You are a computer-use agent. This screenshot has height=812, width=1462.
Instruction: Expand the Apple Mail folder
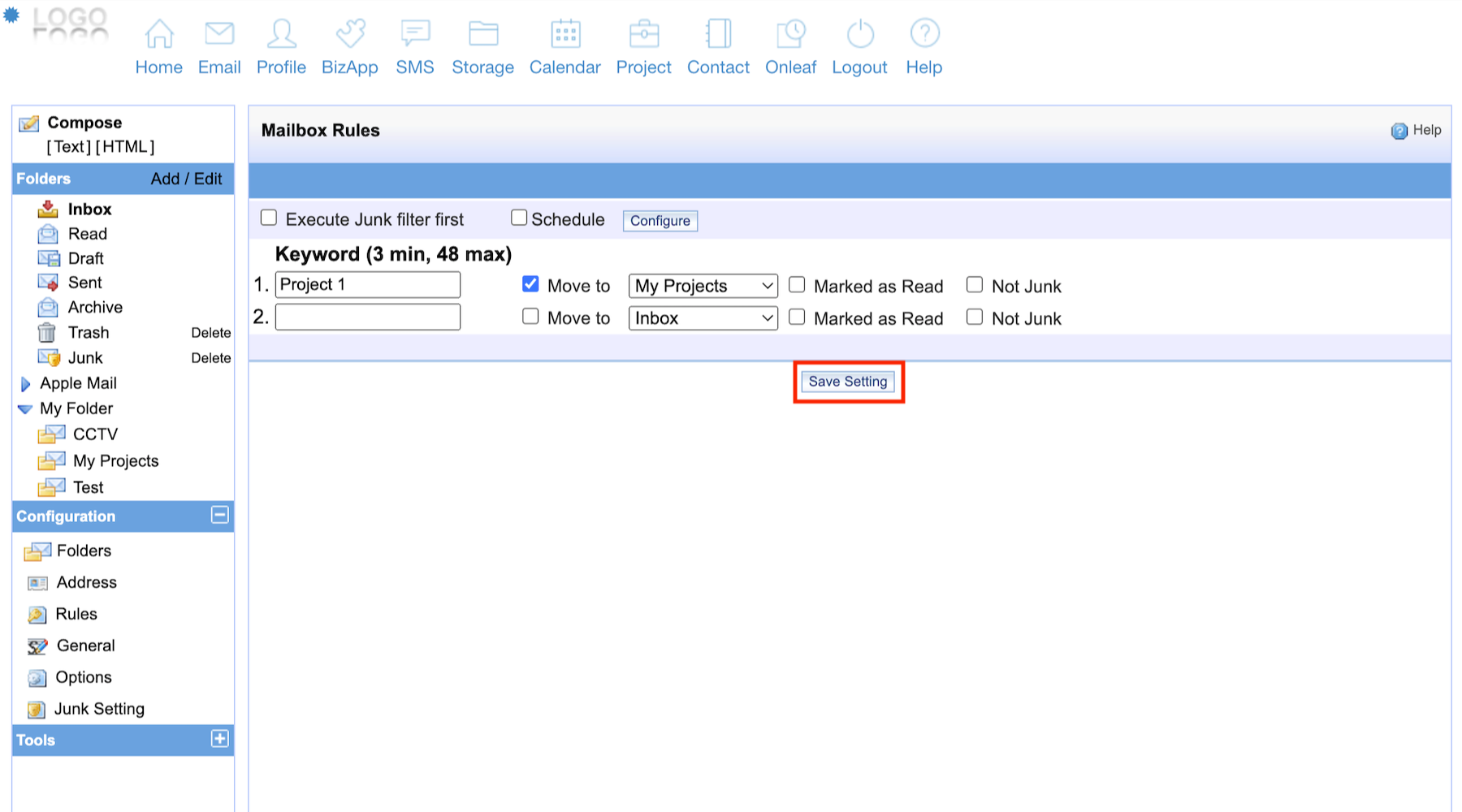point(25,384)
